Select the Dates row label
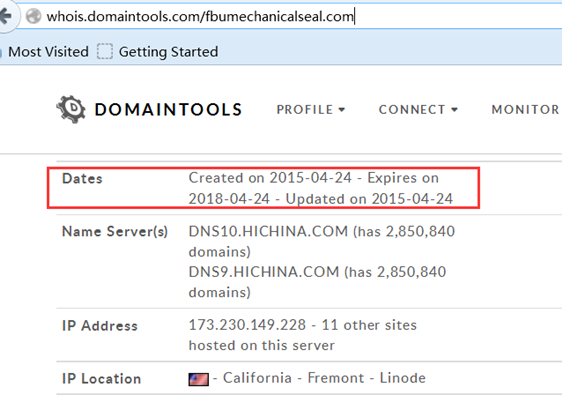Image resolution: width=562 pixels, height=402 pixels. tap(82, 178)
